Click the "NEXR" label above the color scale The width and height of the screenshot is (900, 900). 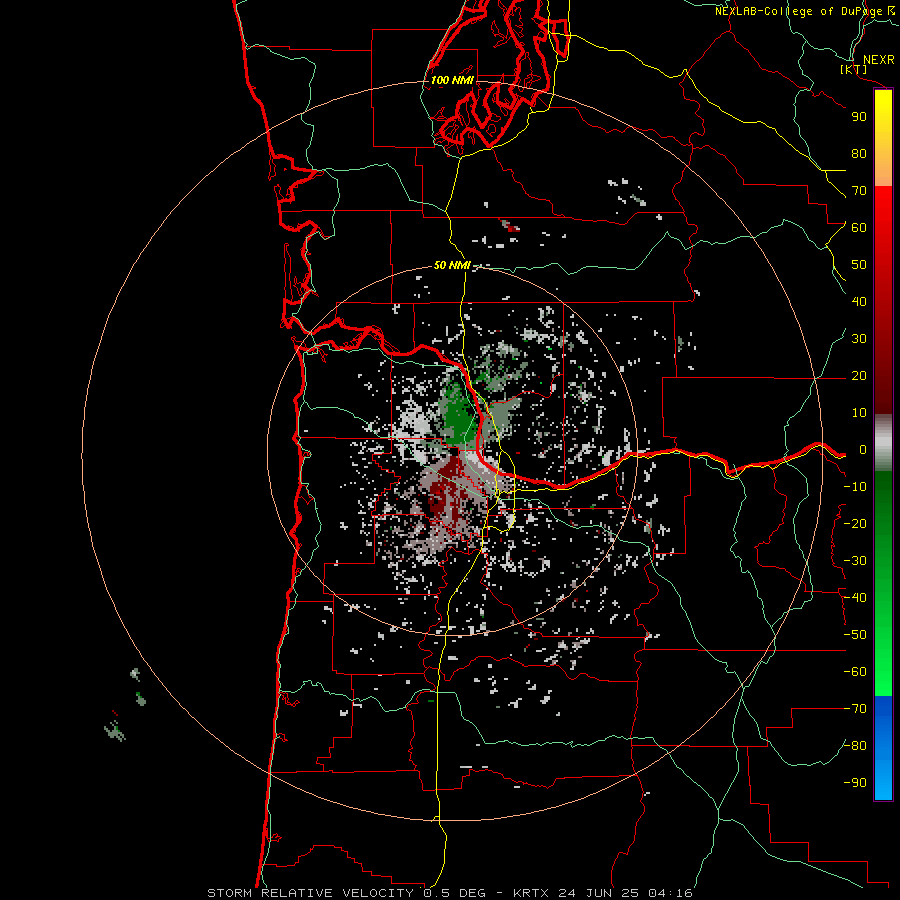(x=879, y=60)
